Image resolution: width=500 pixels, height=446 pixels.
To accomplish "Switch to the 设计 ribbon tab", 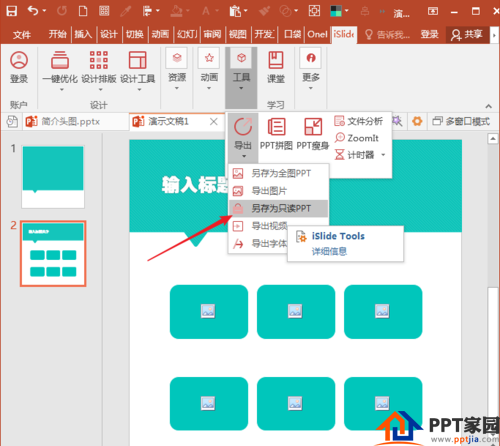I will coord(109,34).
